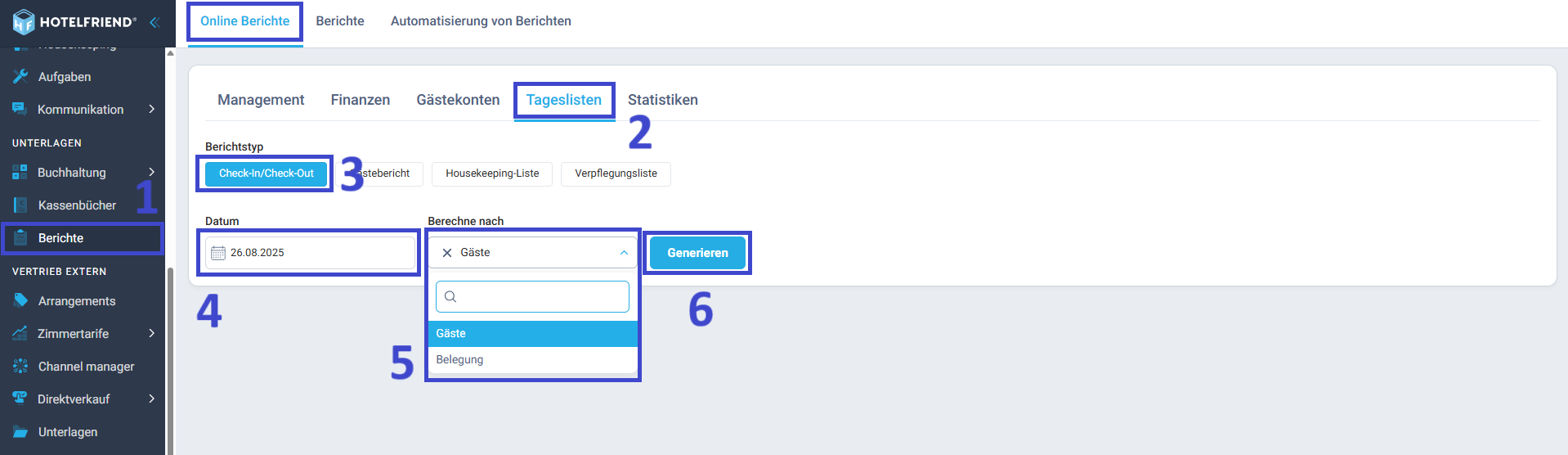Screen dimensions: 1568x455
Task: Click the HotelFriend logo icon
Action: click(24, 22)
